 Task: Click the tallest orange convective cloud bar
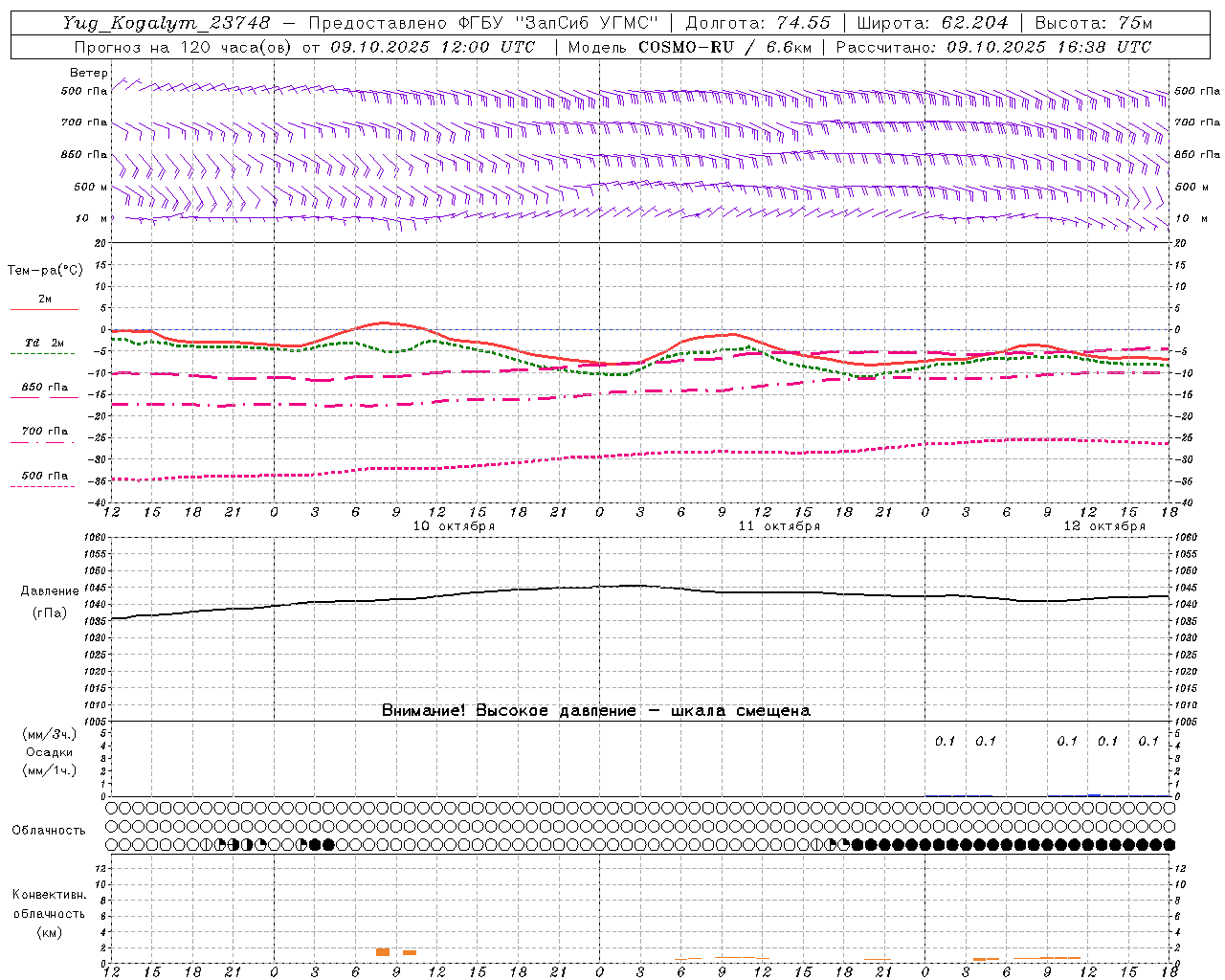(383, 952)
